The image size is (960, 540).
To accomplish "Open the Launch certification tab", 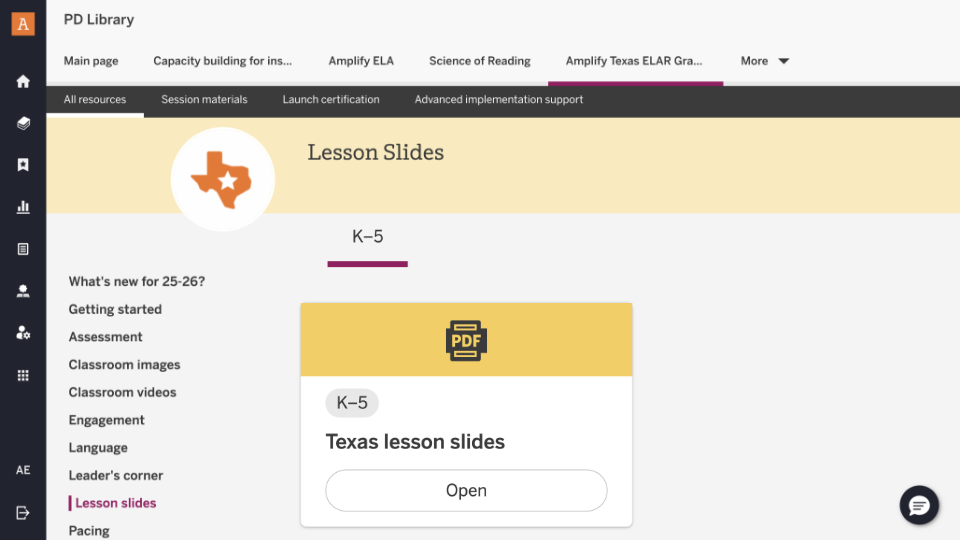I will (331, 100).
